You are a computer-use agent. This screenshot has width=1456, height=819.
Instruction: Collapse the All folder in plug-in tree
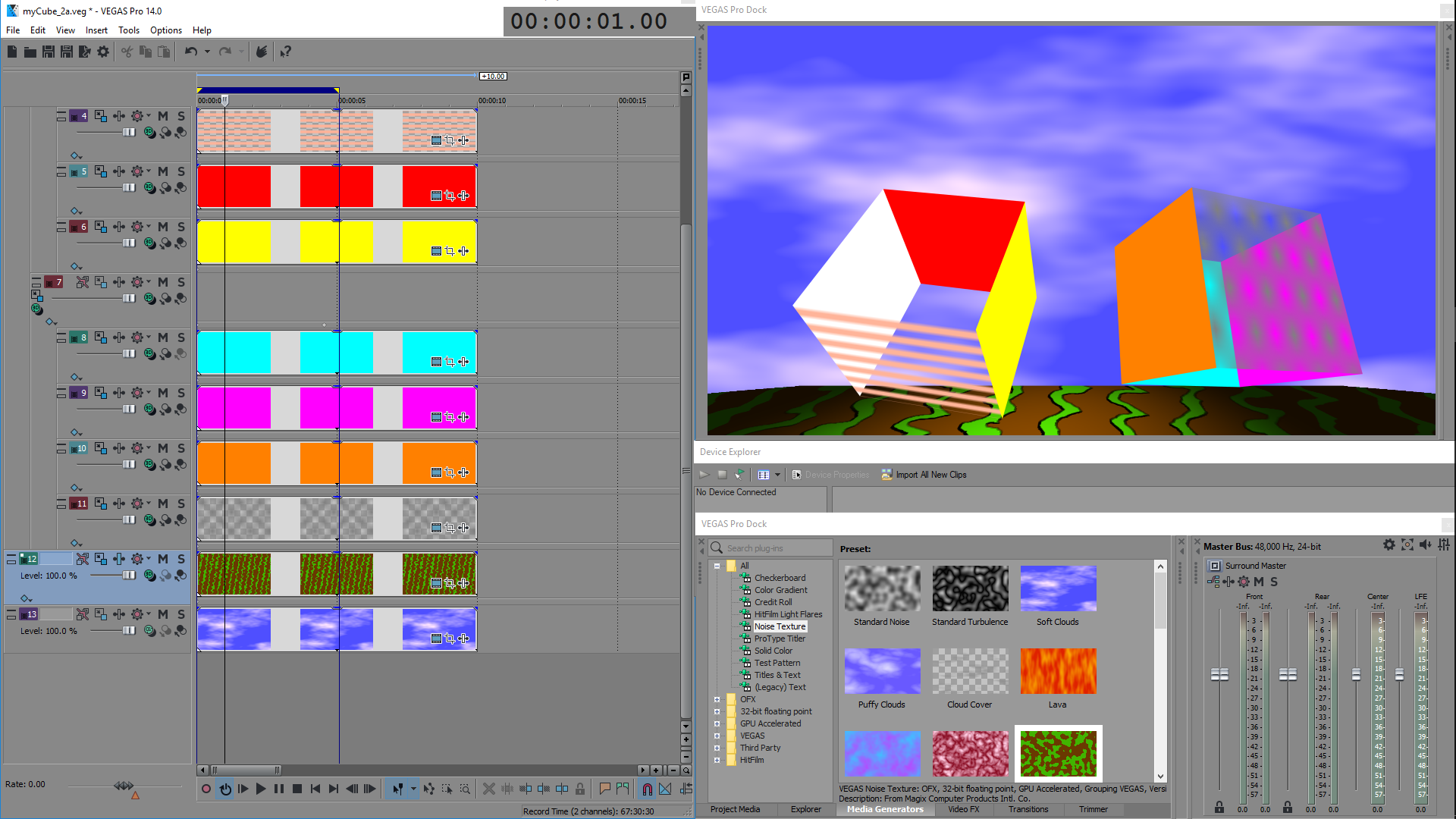pyautogui.click(x=717, y=566)
